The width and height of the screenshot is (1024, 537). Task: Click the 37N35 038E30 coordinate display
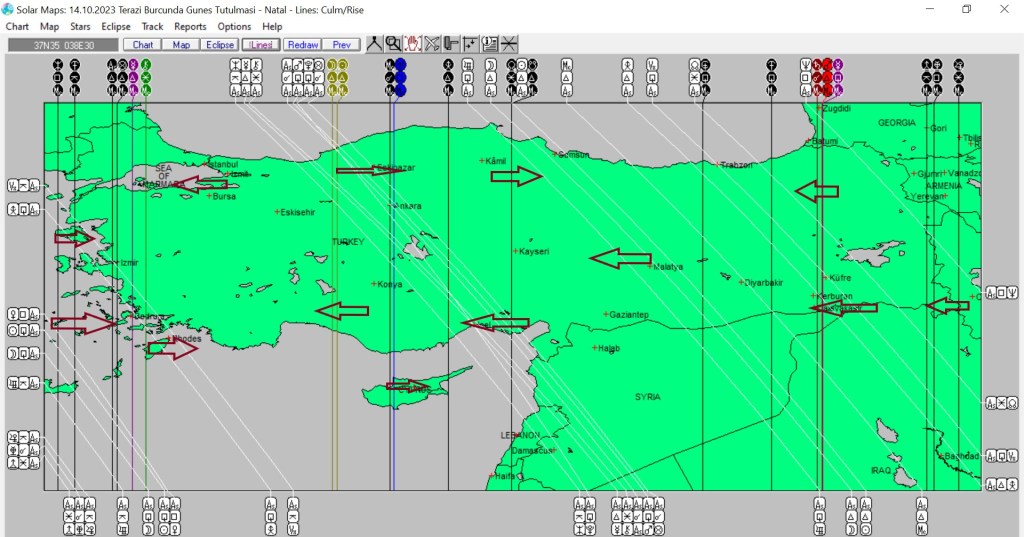pos(63,45)
